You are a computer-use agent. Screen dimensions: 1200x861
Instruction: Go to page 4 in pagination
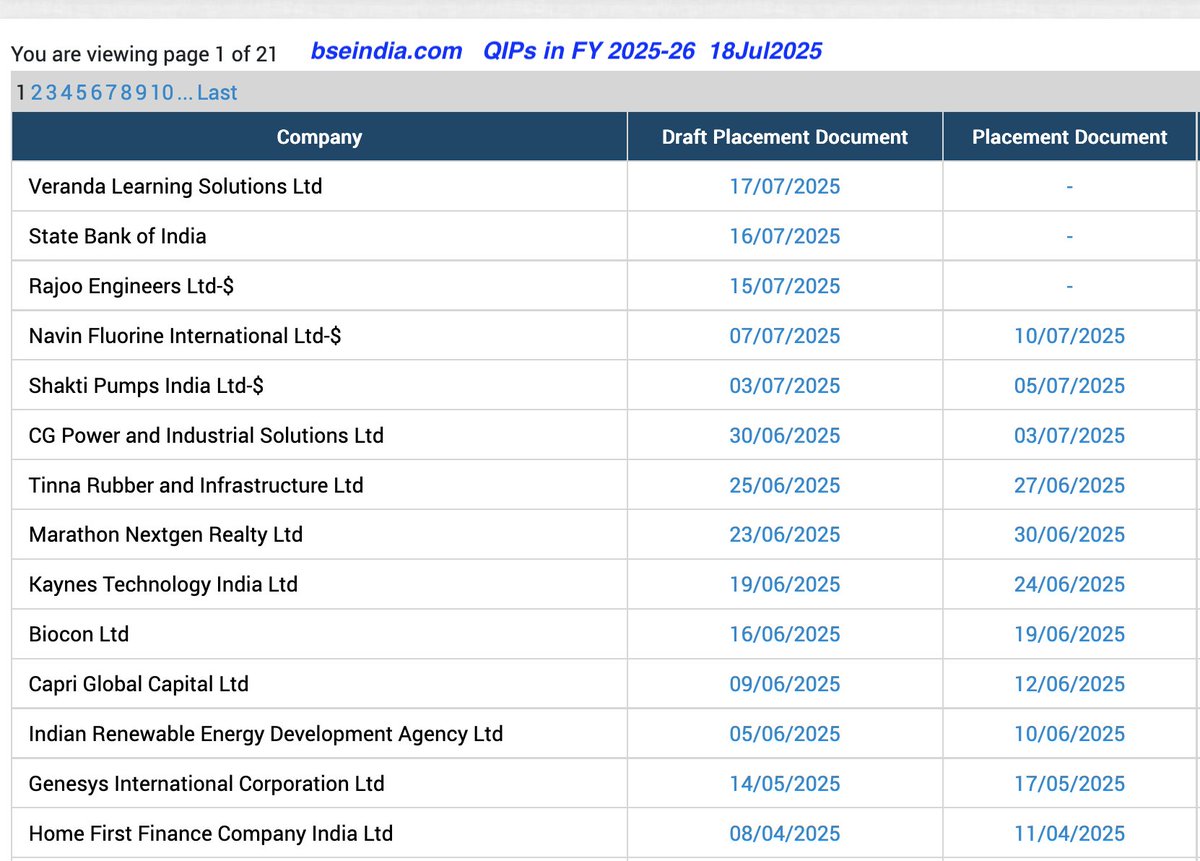[x=67, y=93]
